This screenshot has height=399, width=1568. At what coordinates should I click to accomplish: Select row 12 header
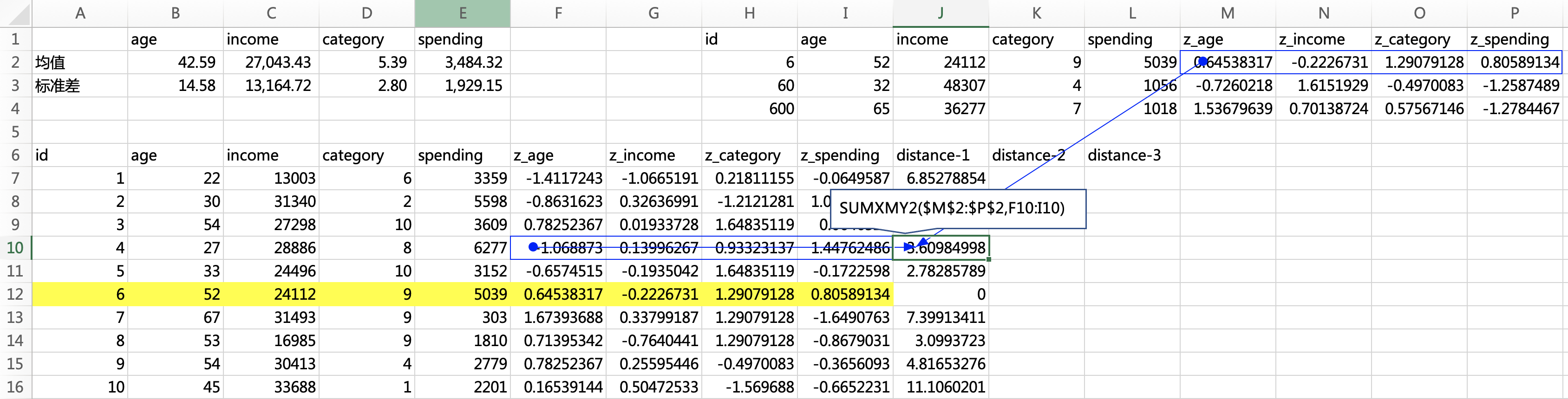(x=15, y=295)
